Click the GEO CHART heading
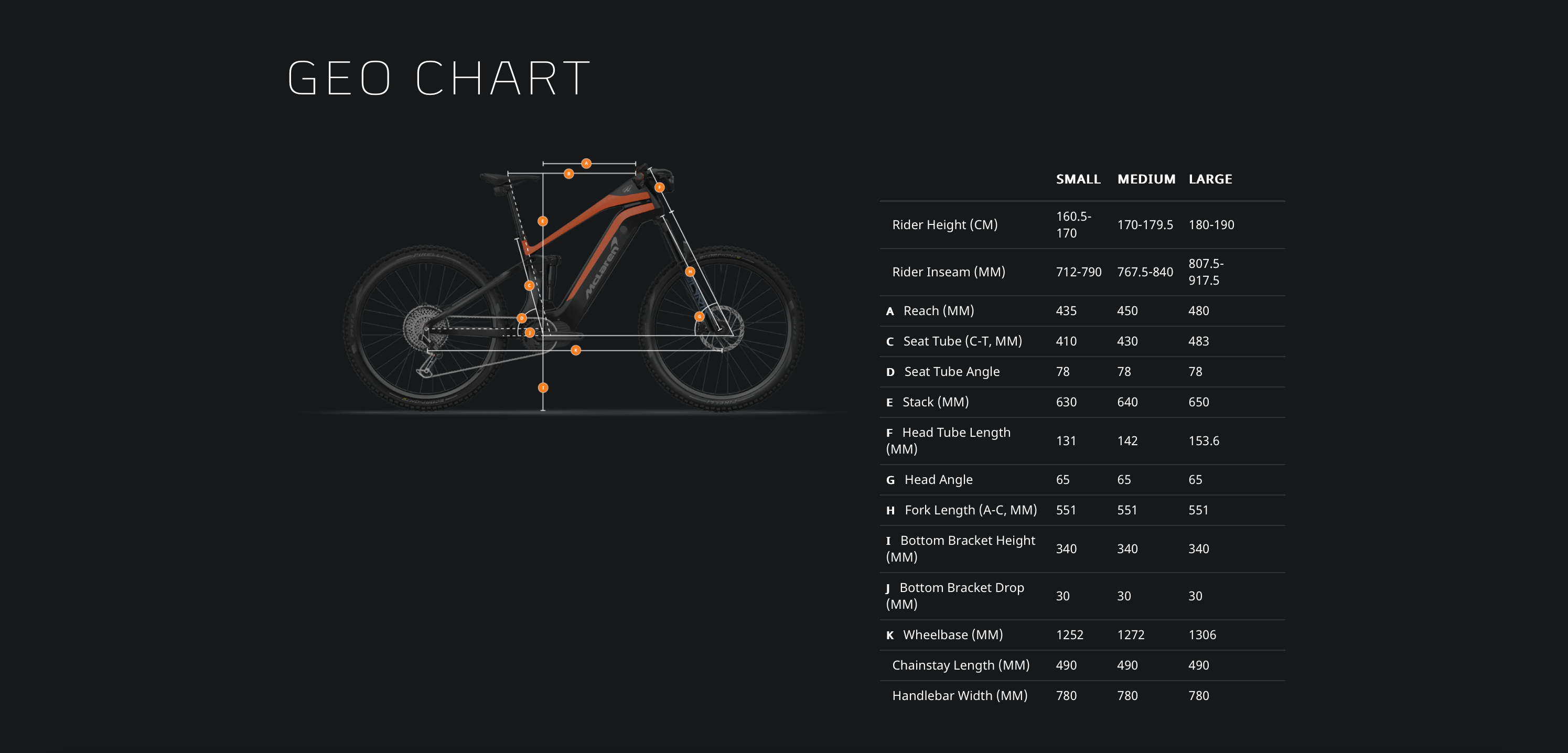 [439, 78]
